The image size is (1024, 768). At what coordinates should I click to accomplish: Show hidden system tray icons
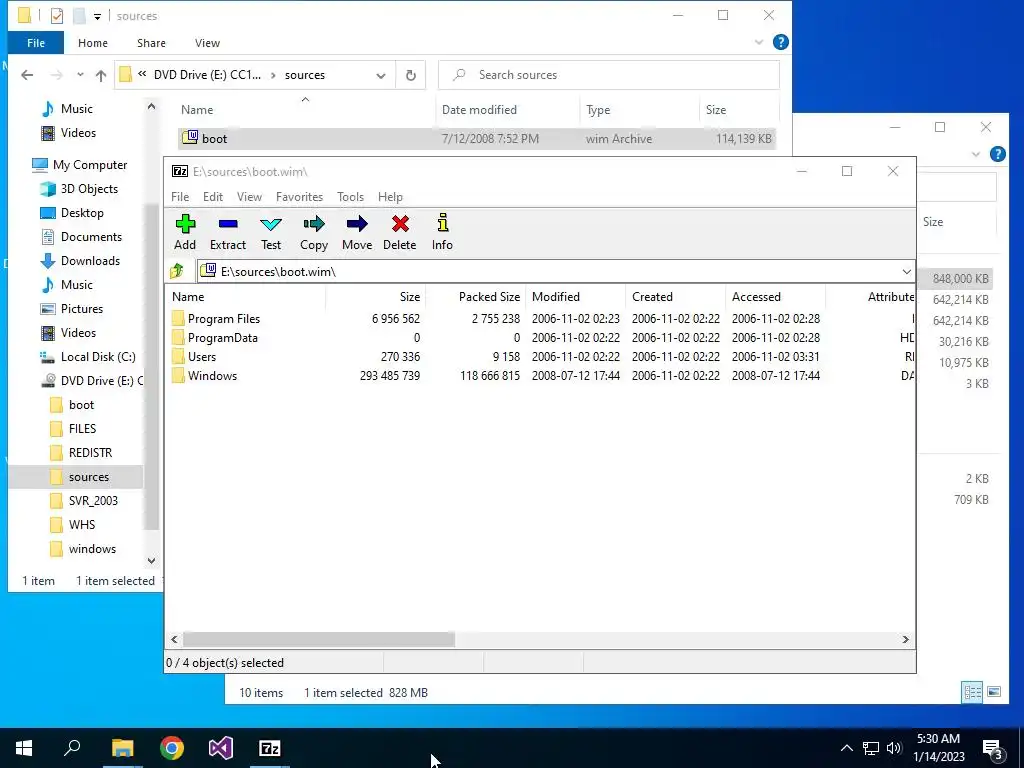pos(846,748)
